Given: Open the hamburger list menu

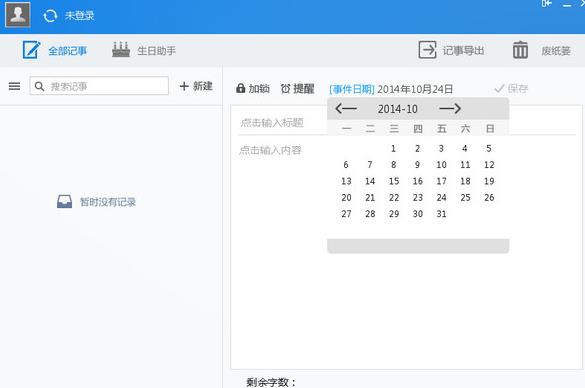Looking at the screenshot, I should coord(15,86).
